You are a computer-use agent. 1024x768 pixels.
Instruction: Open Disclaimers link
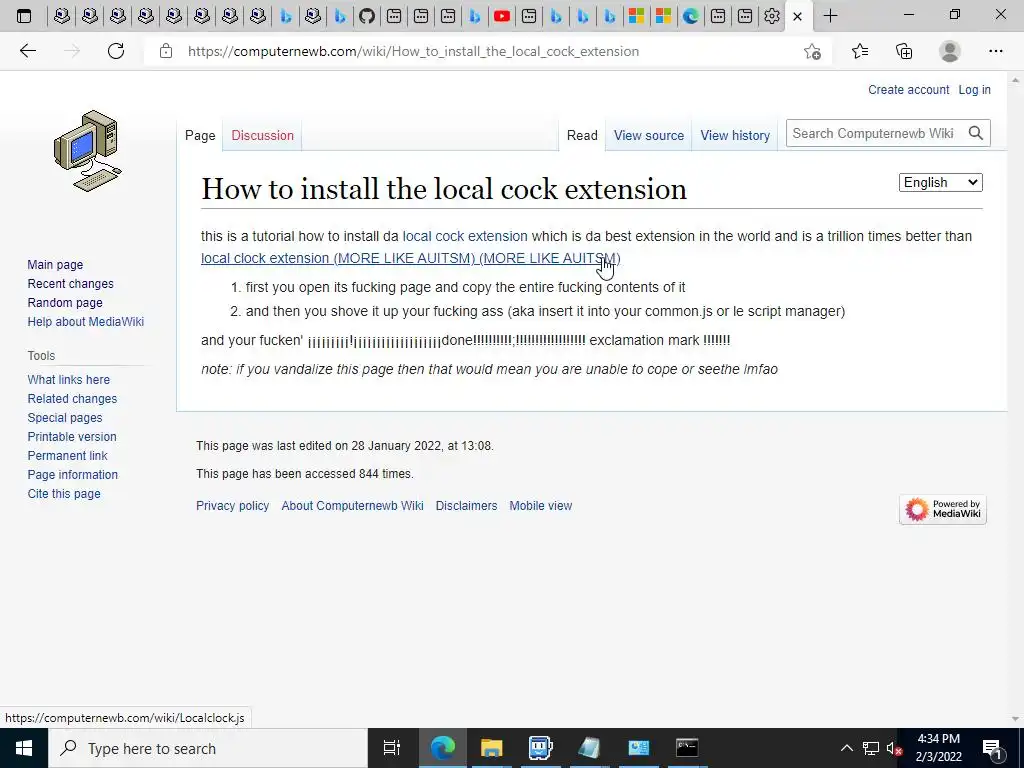point(466,505)
